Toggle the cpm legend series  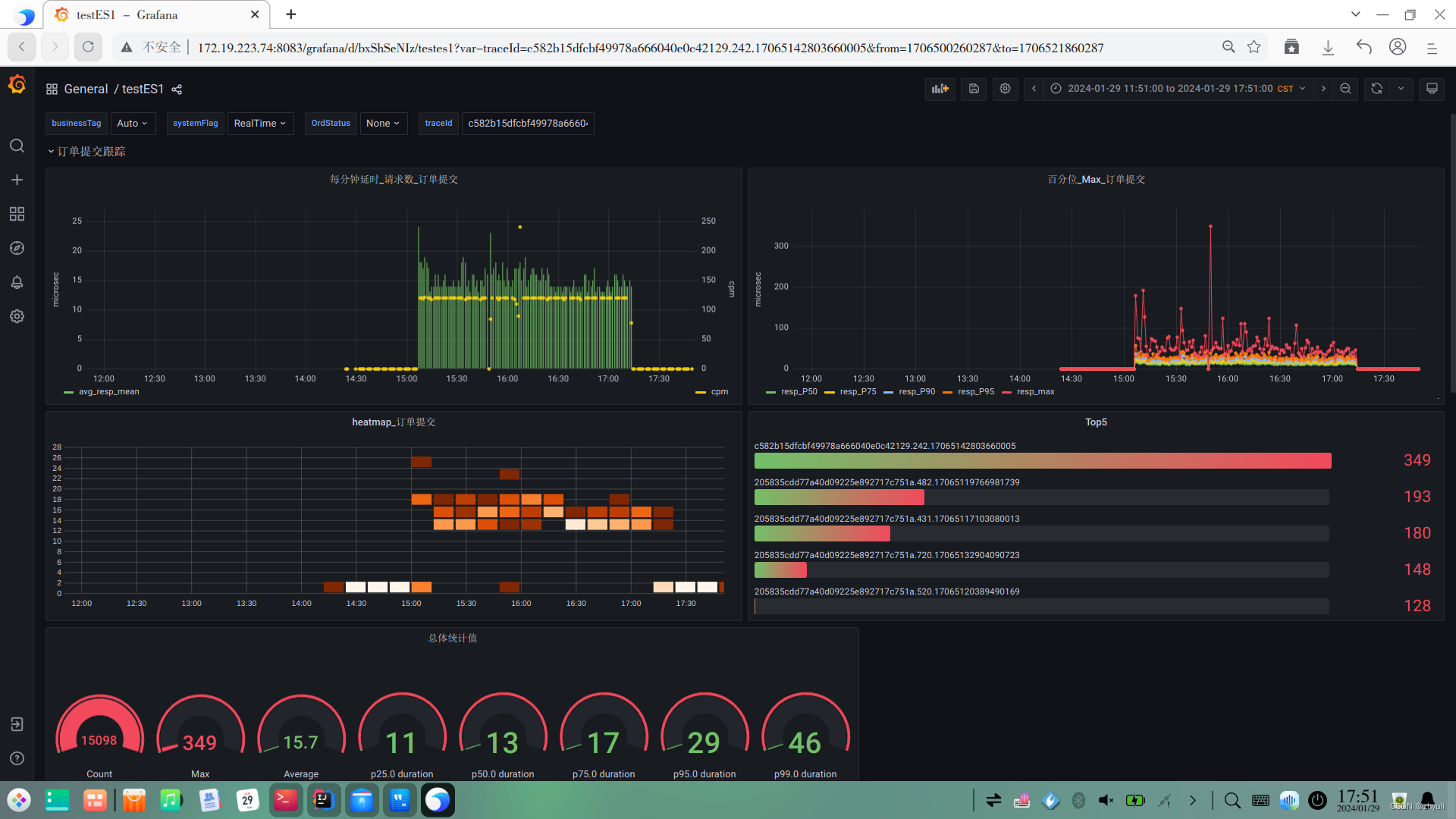(719, 392)
